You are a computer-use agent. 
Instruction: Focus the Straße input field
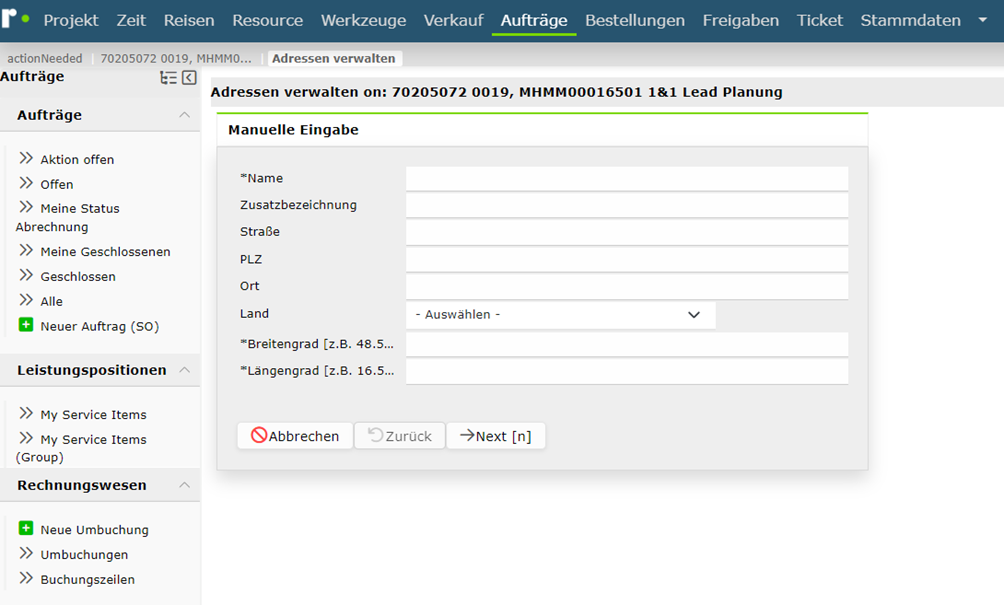click(x=627, y=232)
